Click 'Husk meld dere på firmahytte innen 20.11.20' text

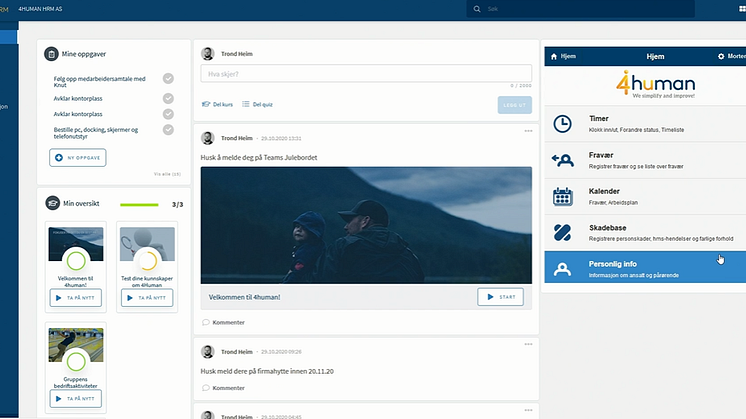coord(267,371)
